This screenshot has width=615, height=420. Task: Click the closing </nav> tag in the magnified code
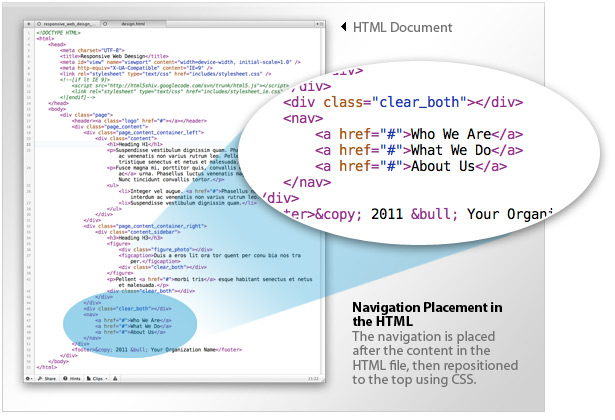click(x=307, y=183)
